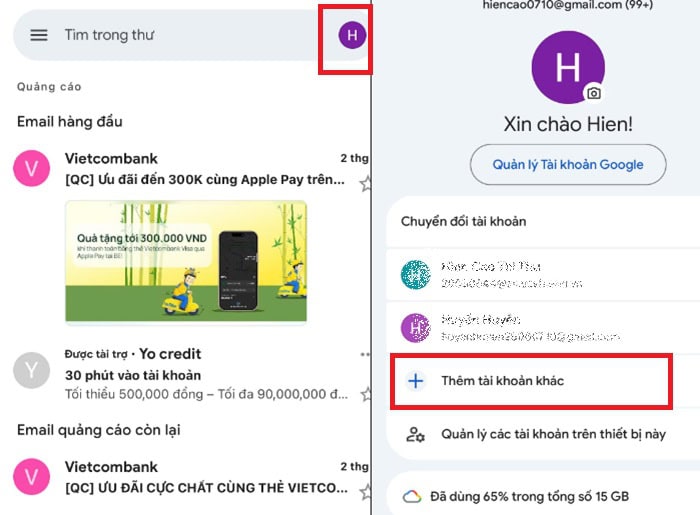Open the hamburger menu in the search bar
This screenshot has width=700, height=515.
click(39, 35)
